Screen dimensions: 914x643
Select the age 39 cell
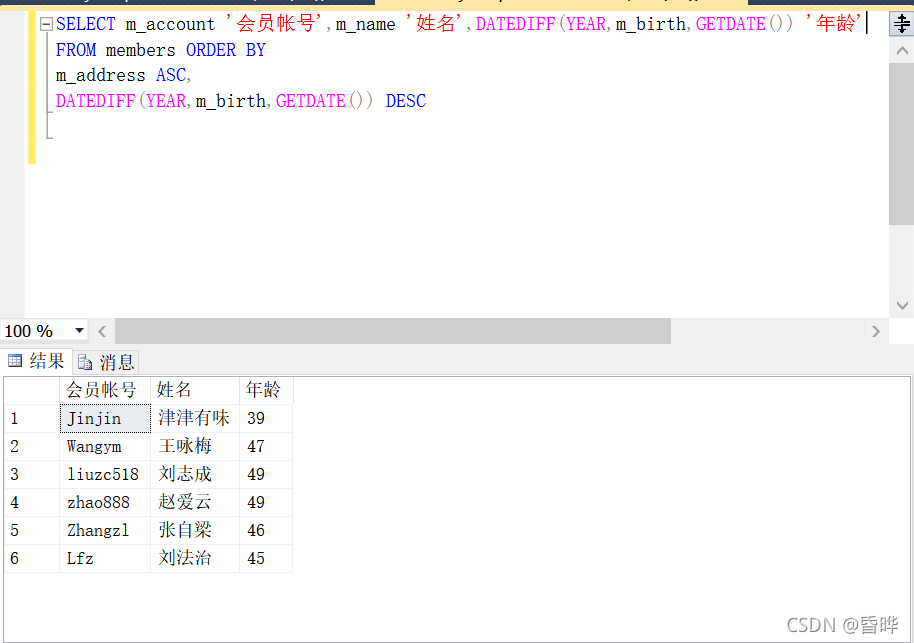pyautogui.click(x=266, y=418)
